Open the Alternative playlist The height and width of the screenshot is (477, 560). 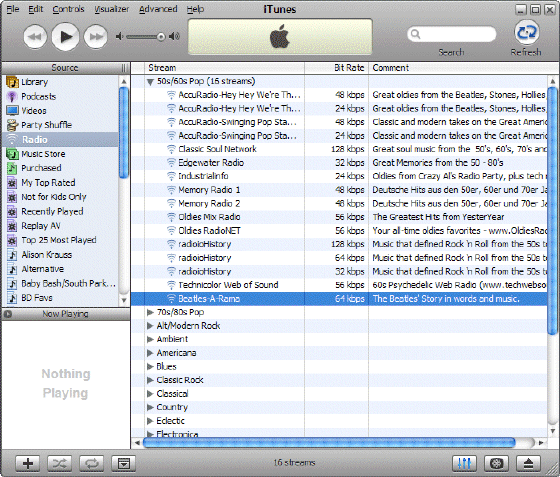60,269
